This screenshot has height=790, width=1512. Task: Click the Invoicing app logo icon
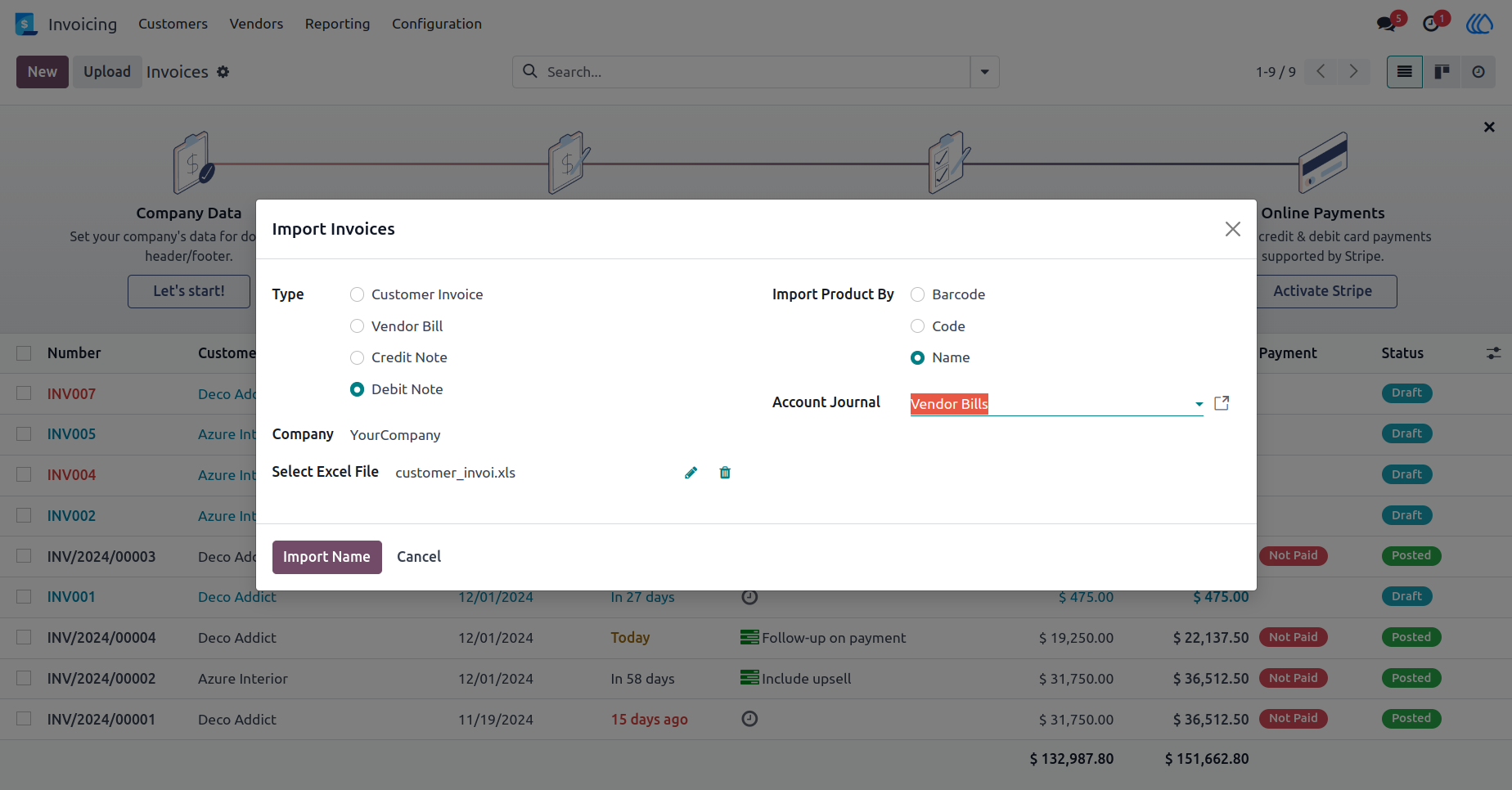pos(26,24)
